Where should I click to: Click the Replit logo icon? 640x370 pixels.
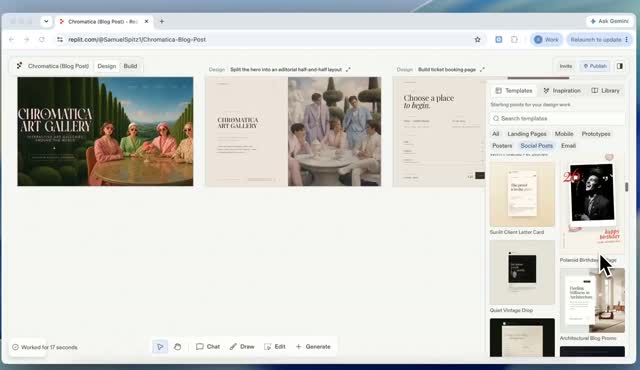(x=19, y=66)
